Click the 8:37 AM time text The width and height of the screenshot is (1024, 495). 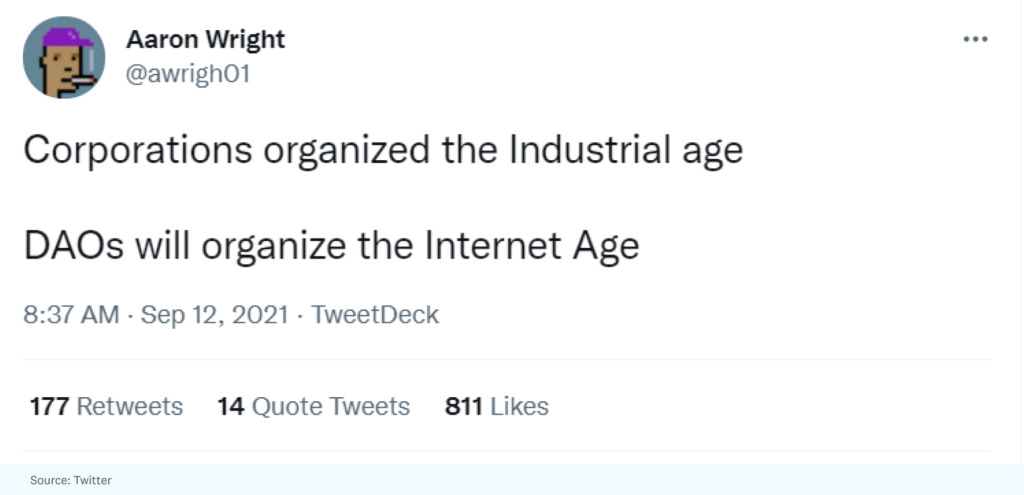[x=71, y=314]
